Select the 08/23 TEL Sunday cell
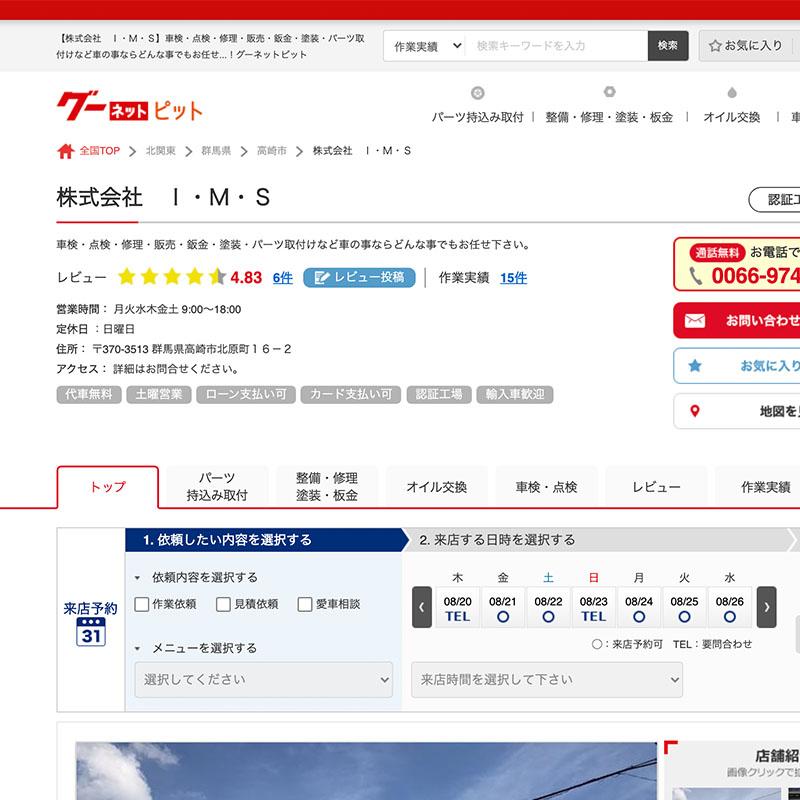The image size is (800, 800). (x=594, y=608)
